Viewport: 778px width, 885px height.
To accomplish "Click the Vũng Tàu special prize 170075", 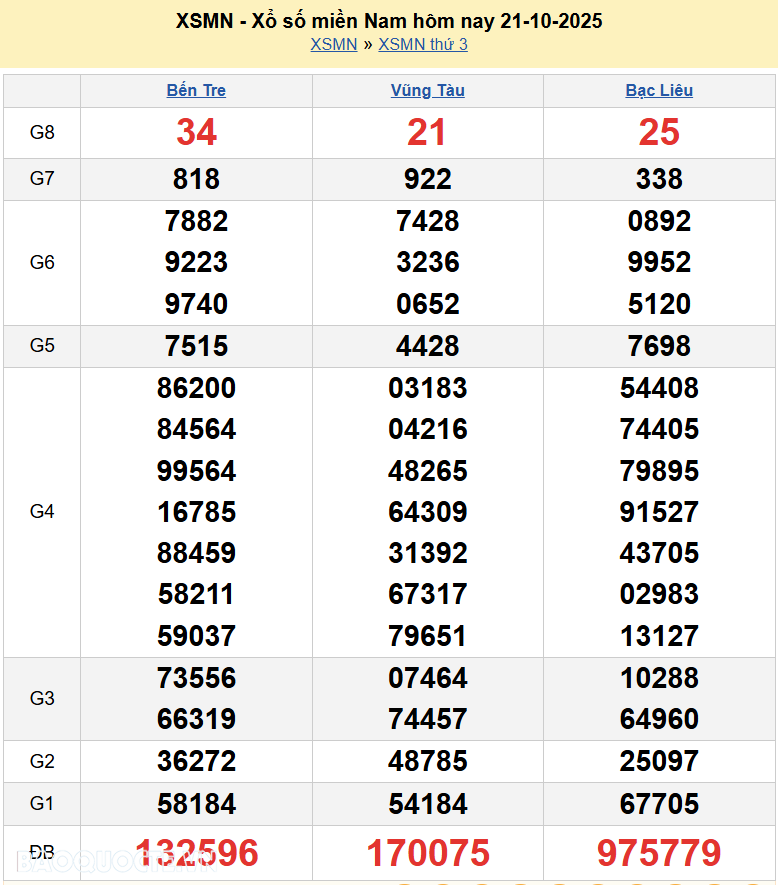I will [x=427, y=853].
